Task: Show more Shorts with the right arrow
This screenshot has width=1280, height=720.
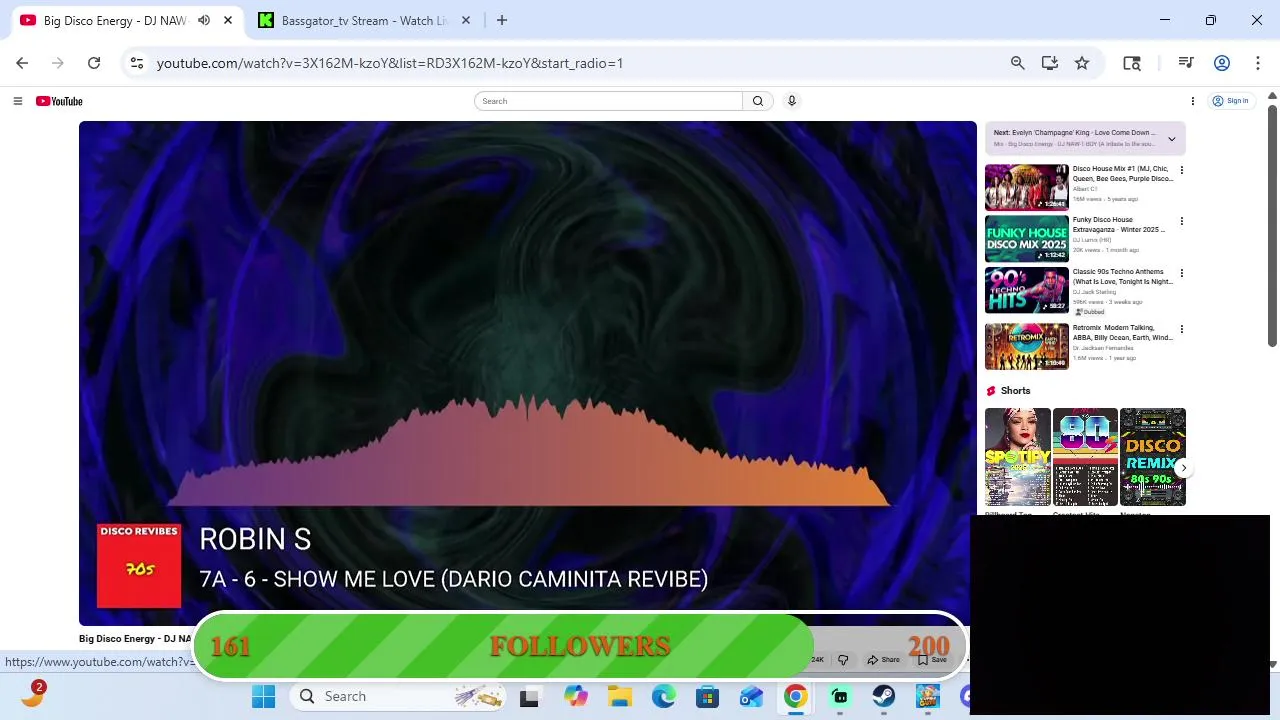Action: [1183, 468]
